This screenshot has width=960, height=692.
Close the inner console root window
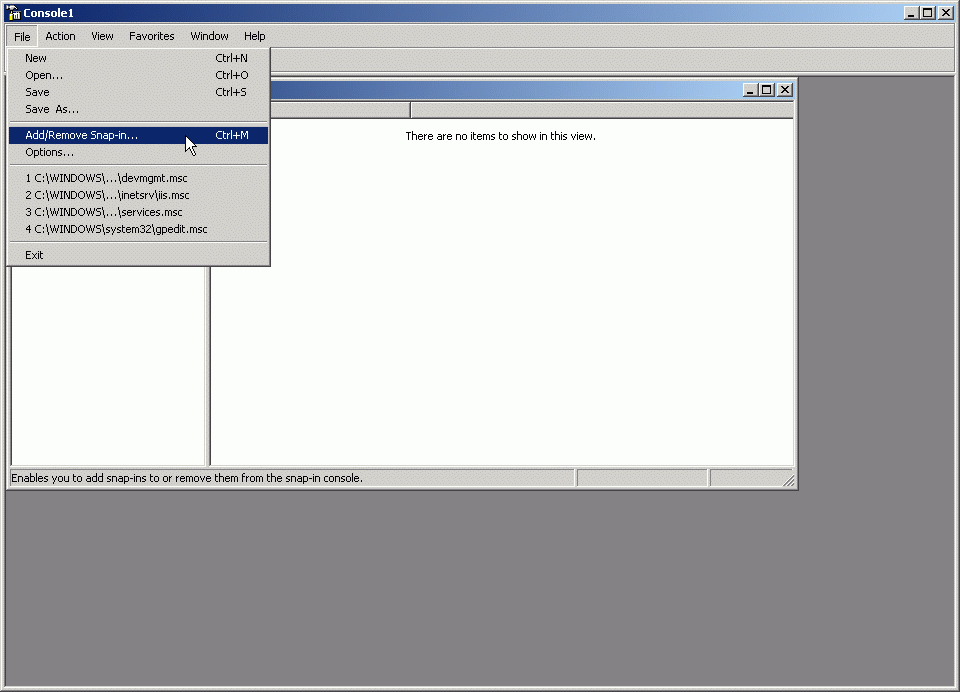(784, 90)
